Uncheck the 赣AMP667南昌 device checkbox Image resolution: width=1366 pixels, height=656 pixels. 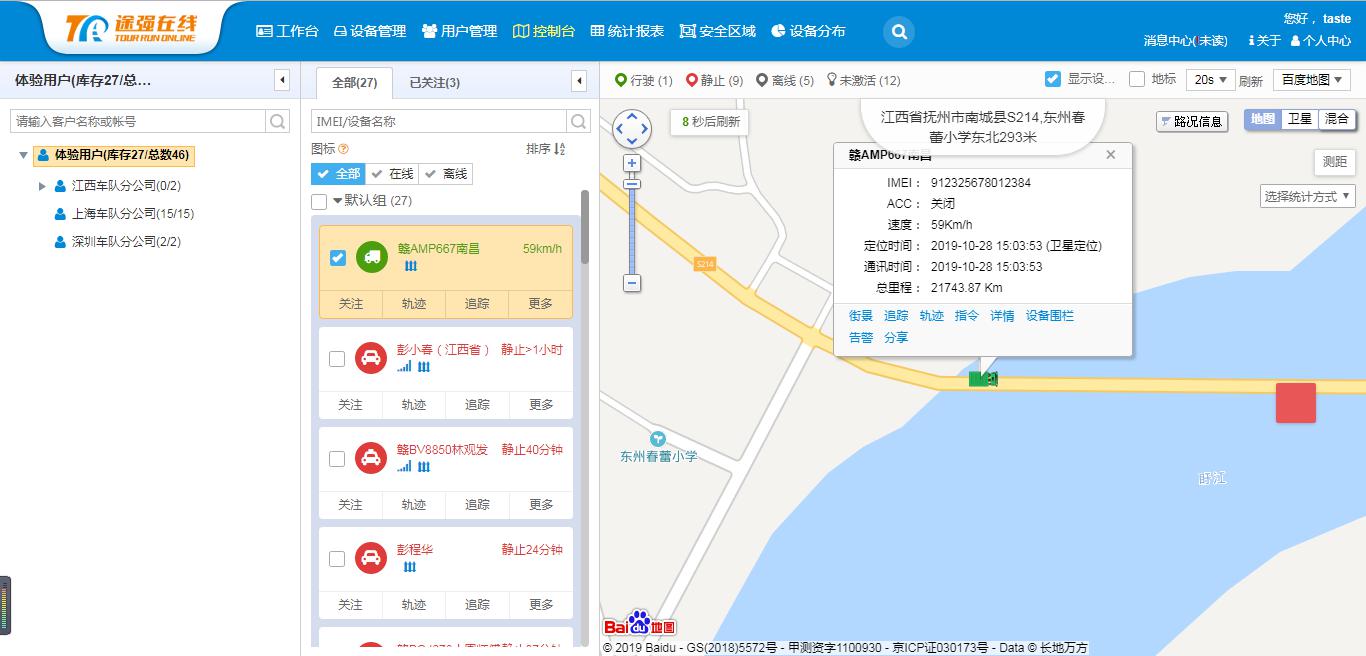pos(338,258)
